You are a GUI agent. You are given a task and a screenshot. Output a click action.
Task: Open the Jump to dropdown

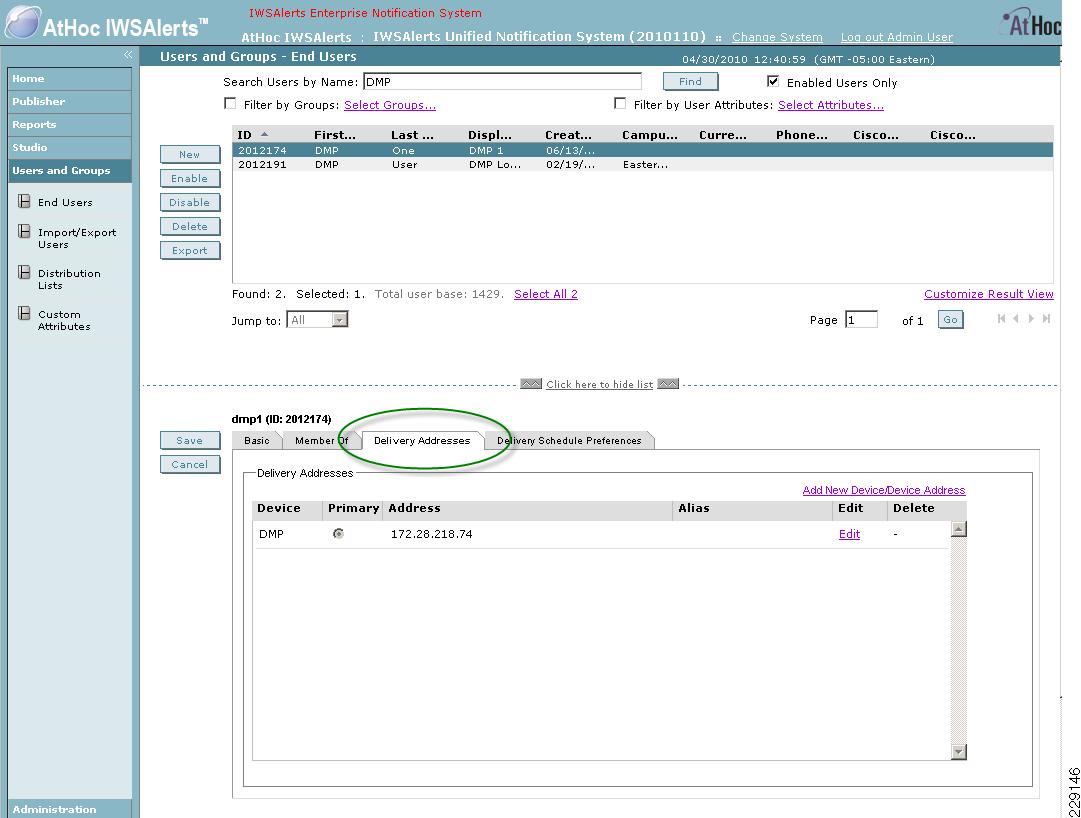coord(340,320)
